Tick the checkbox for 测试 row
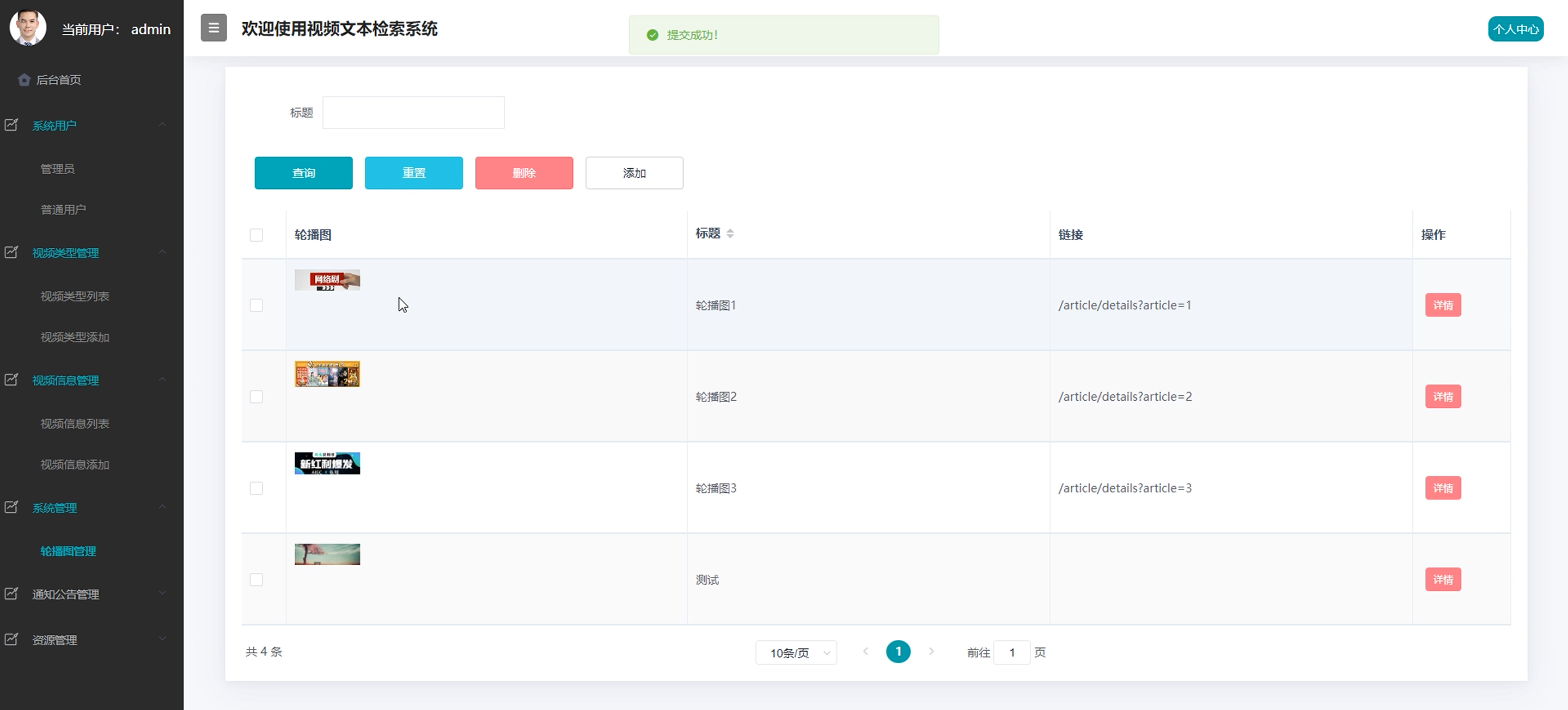Screen dimensions: 1568x710 [257, 580]
